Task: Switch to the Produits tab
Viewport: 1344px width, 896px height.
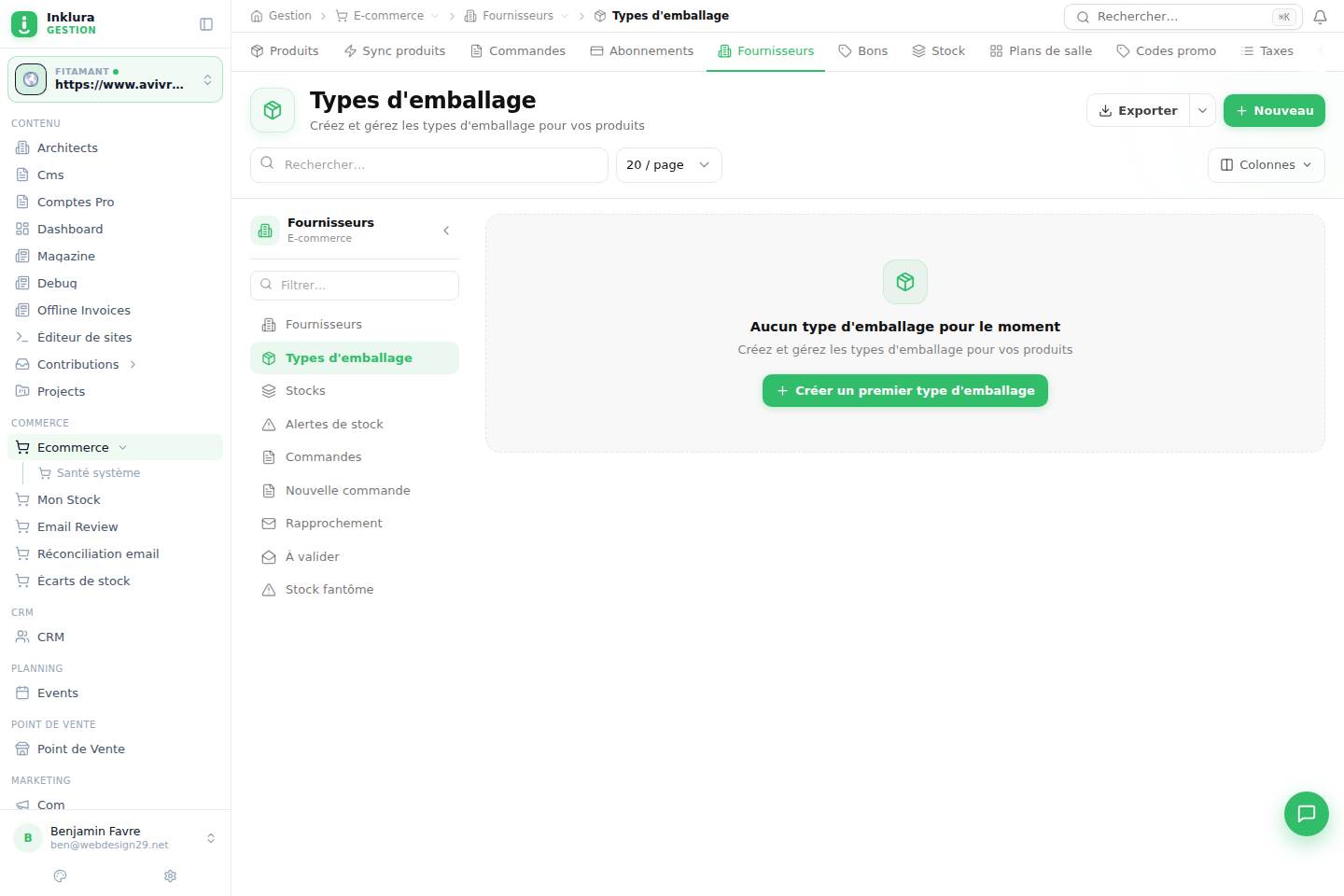Action: (x=285, y=50)
